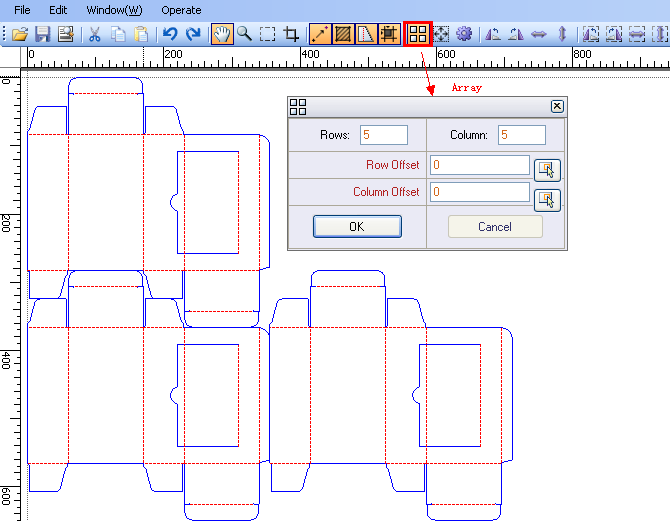Toggle the line endpoint tool icon

pyautogui.click(x=320, y=34)
